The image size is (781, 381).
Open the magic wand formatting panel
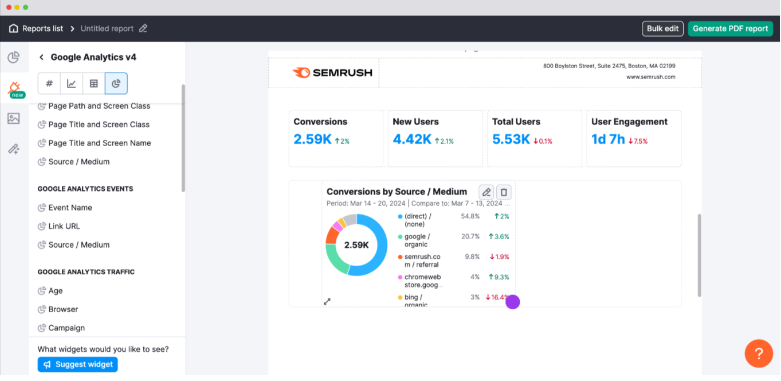coord(13,148)
